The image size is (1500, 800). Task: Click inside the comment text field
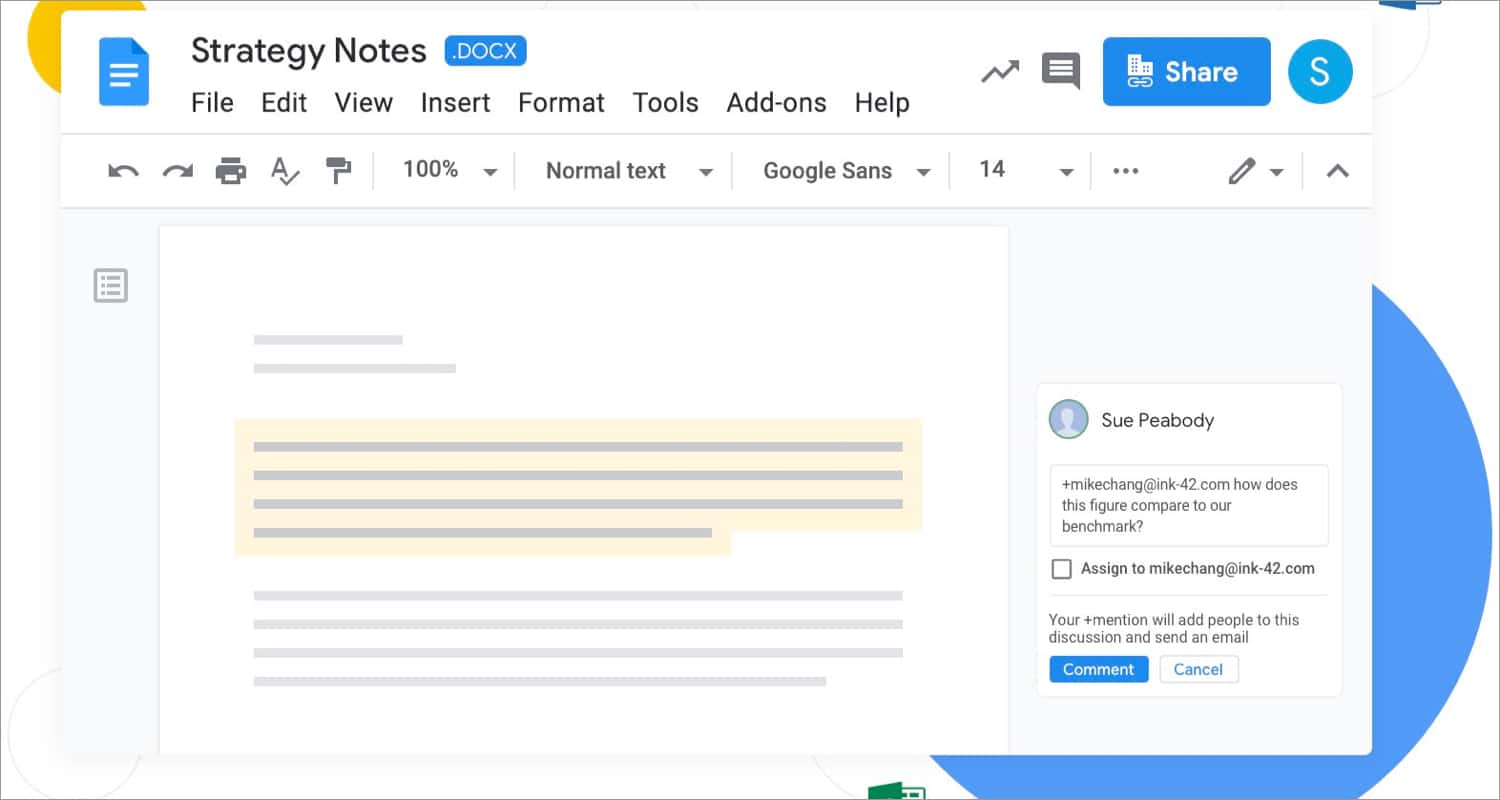click(x=1189, y=505)
